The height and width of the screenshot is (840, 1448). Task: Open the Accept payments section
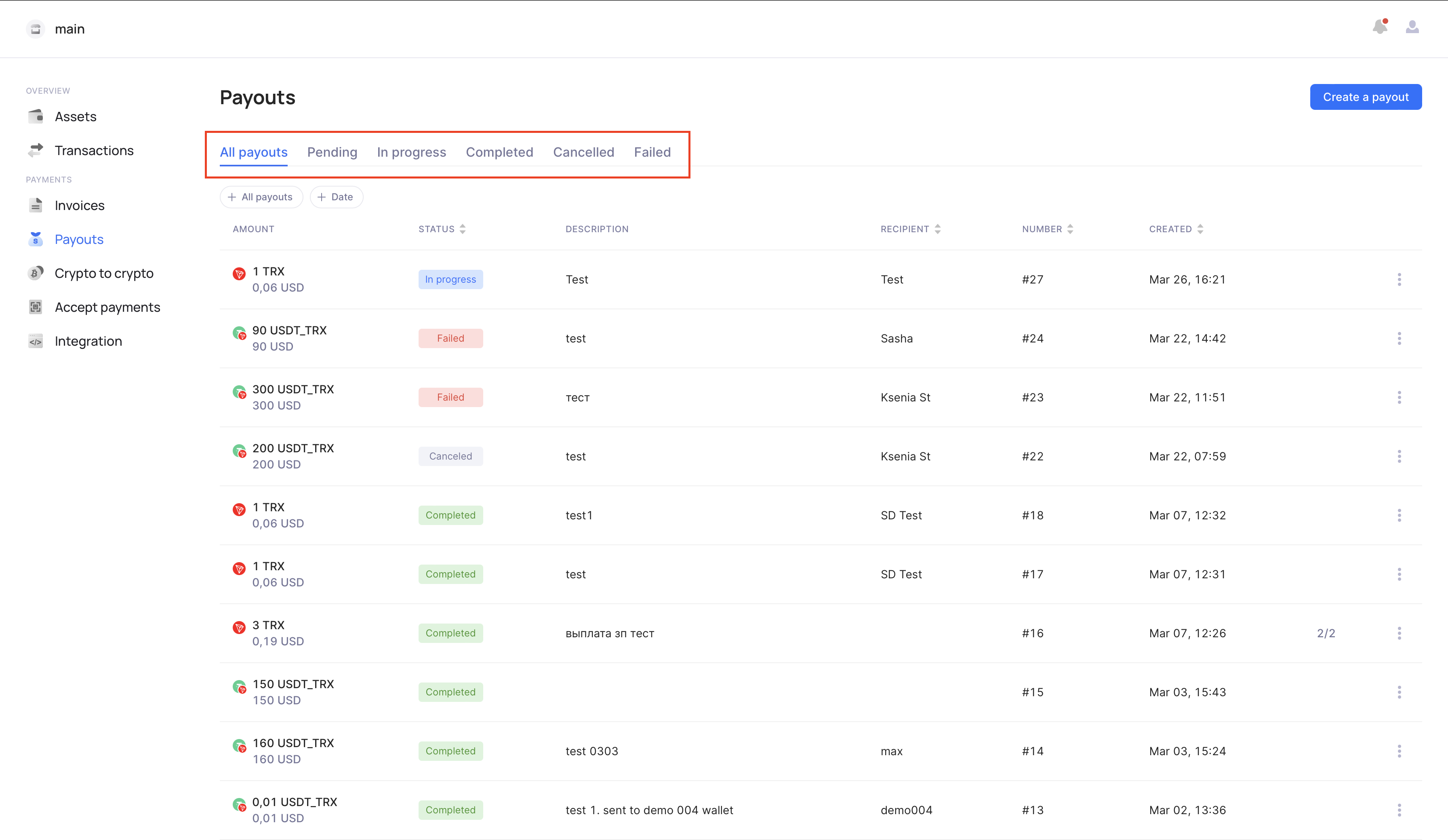tap(107, 307)
